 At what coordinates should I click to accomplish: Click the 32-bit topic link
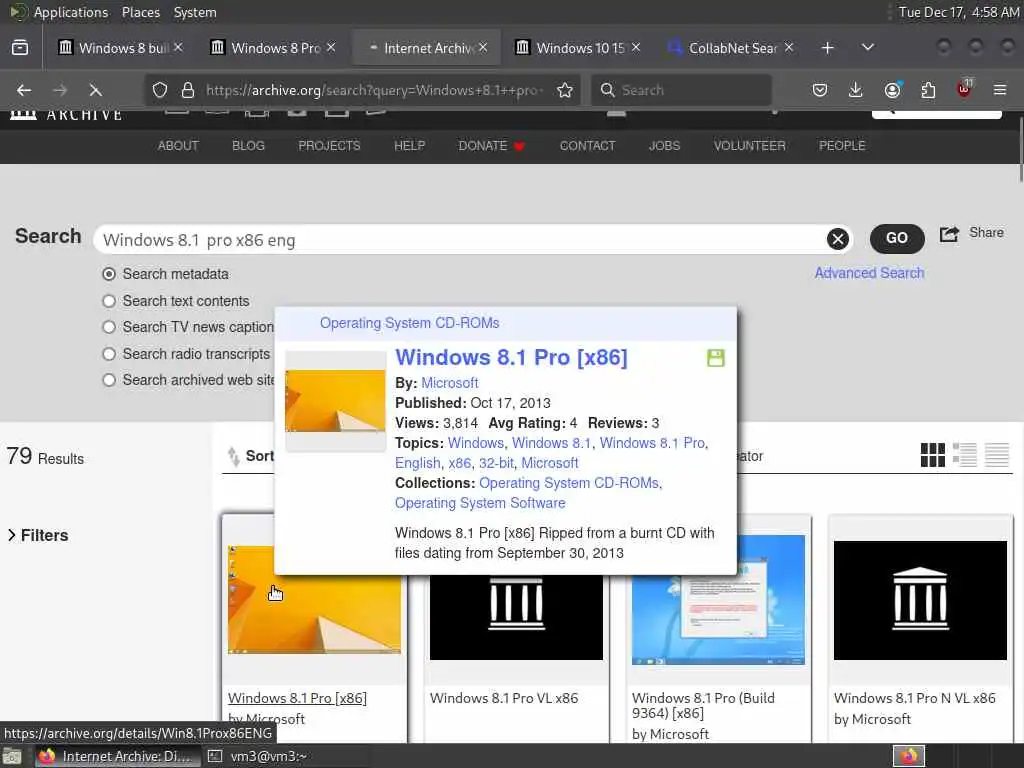pyautogui.click(x=496, y=463)
